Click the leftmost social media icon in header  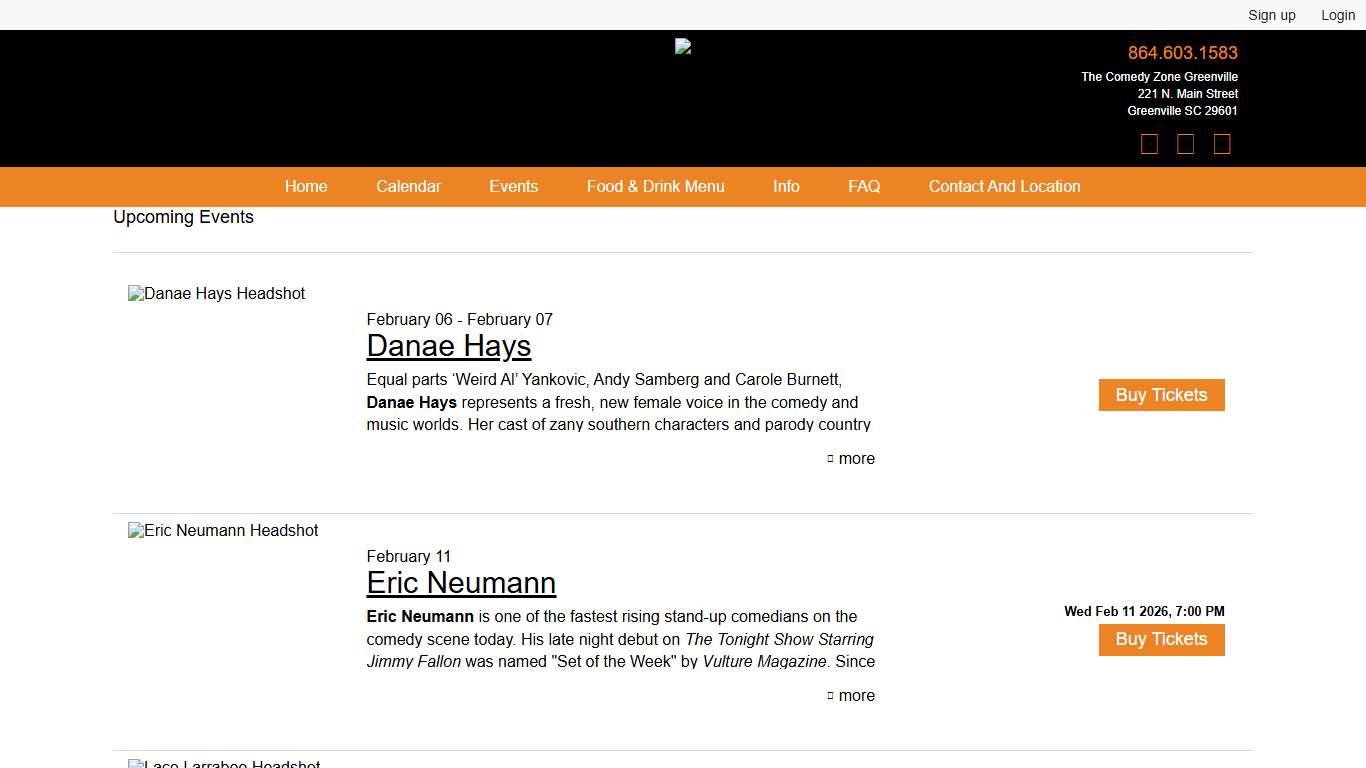[x=1149, y=145]
